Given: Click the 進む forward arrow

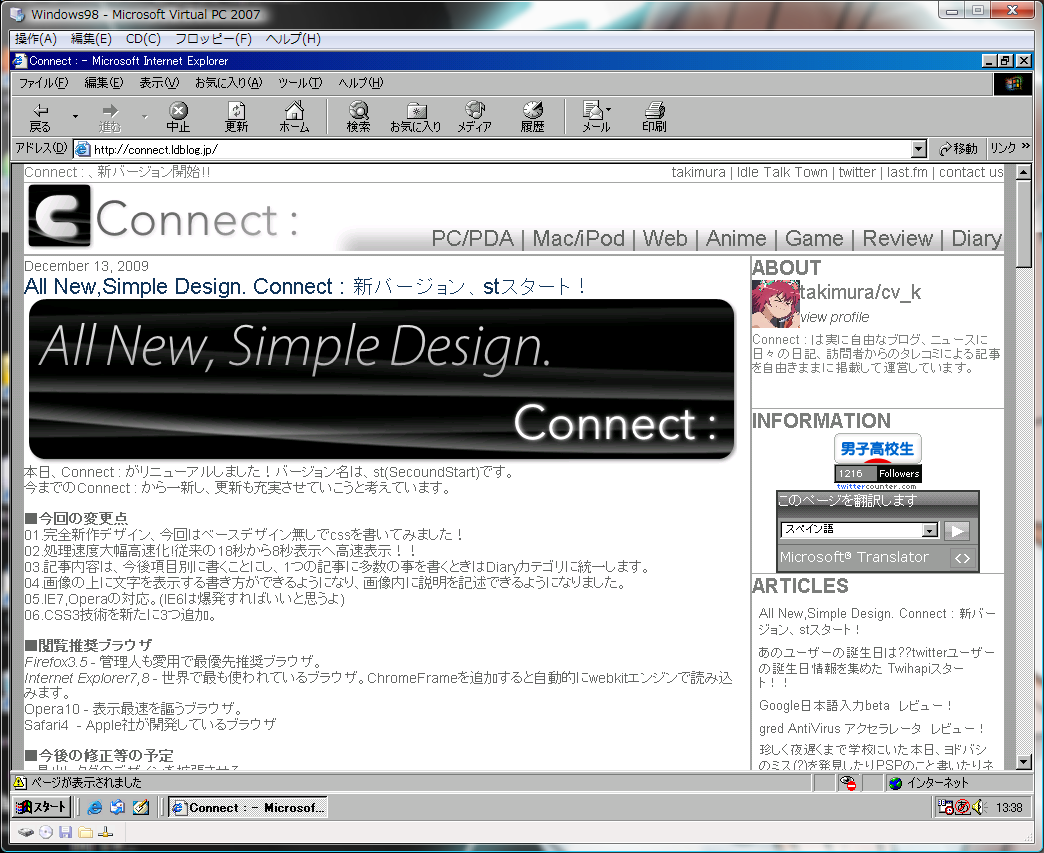Looking at the screenshot, I should (x=110, y=117).
